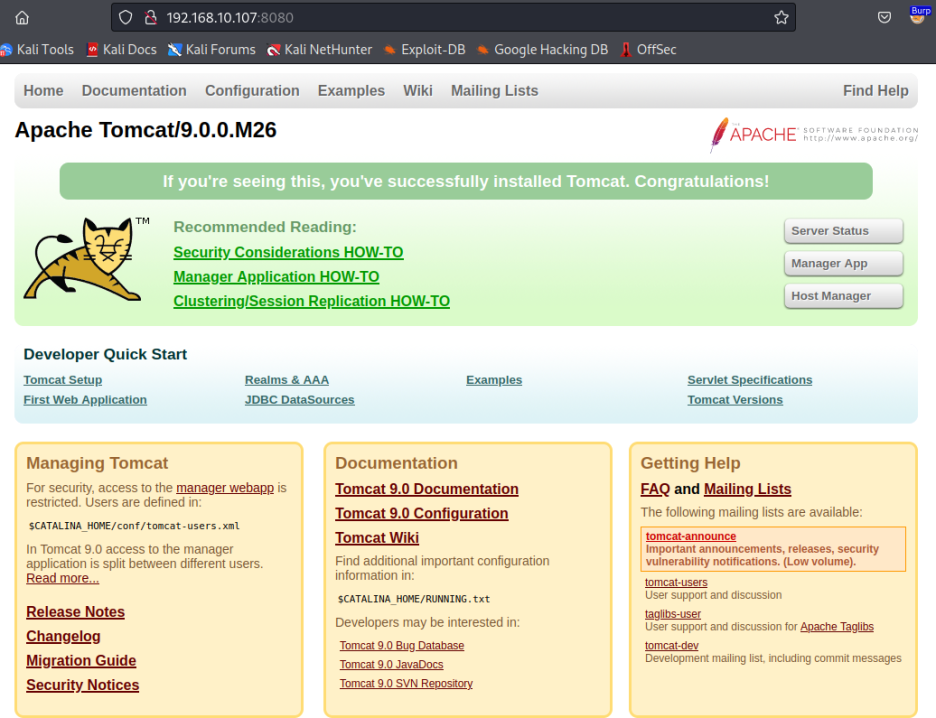Open Tomcat 9.0 JavaDocs link
This screenshot has width=936, height=718.
392,665
